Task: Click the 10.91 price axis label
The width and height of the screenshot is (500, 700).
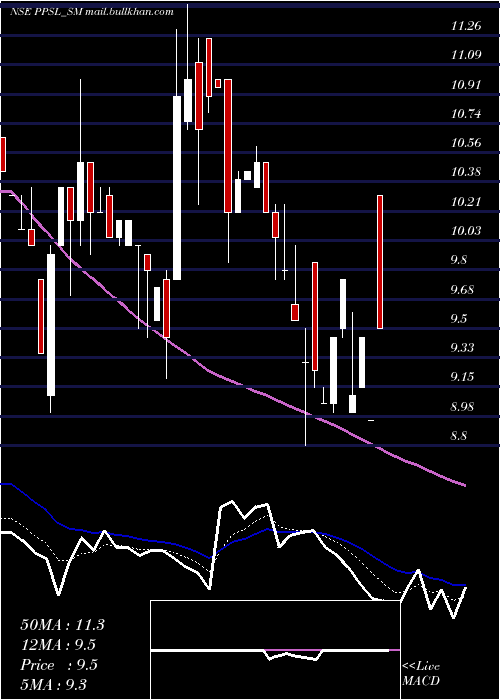Action: [466, 85]
